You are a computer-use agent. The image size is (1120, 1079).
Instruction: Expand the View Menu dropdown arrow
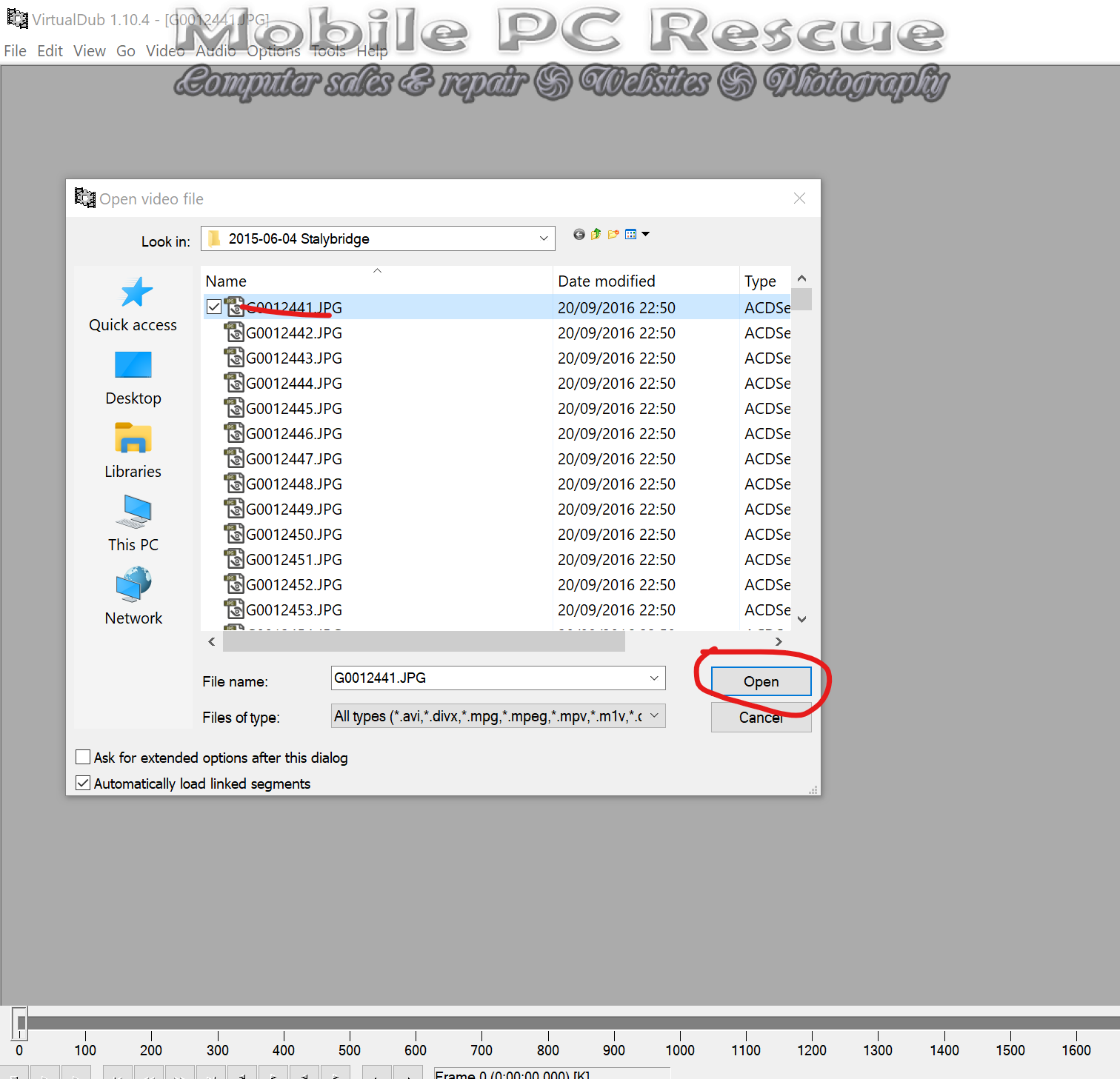645,235
